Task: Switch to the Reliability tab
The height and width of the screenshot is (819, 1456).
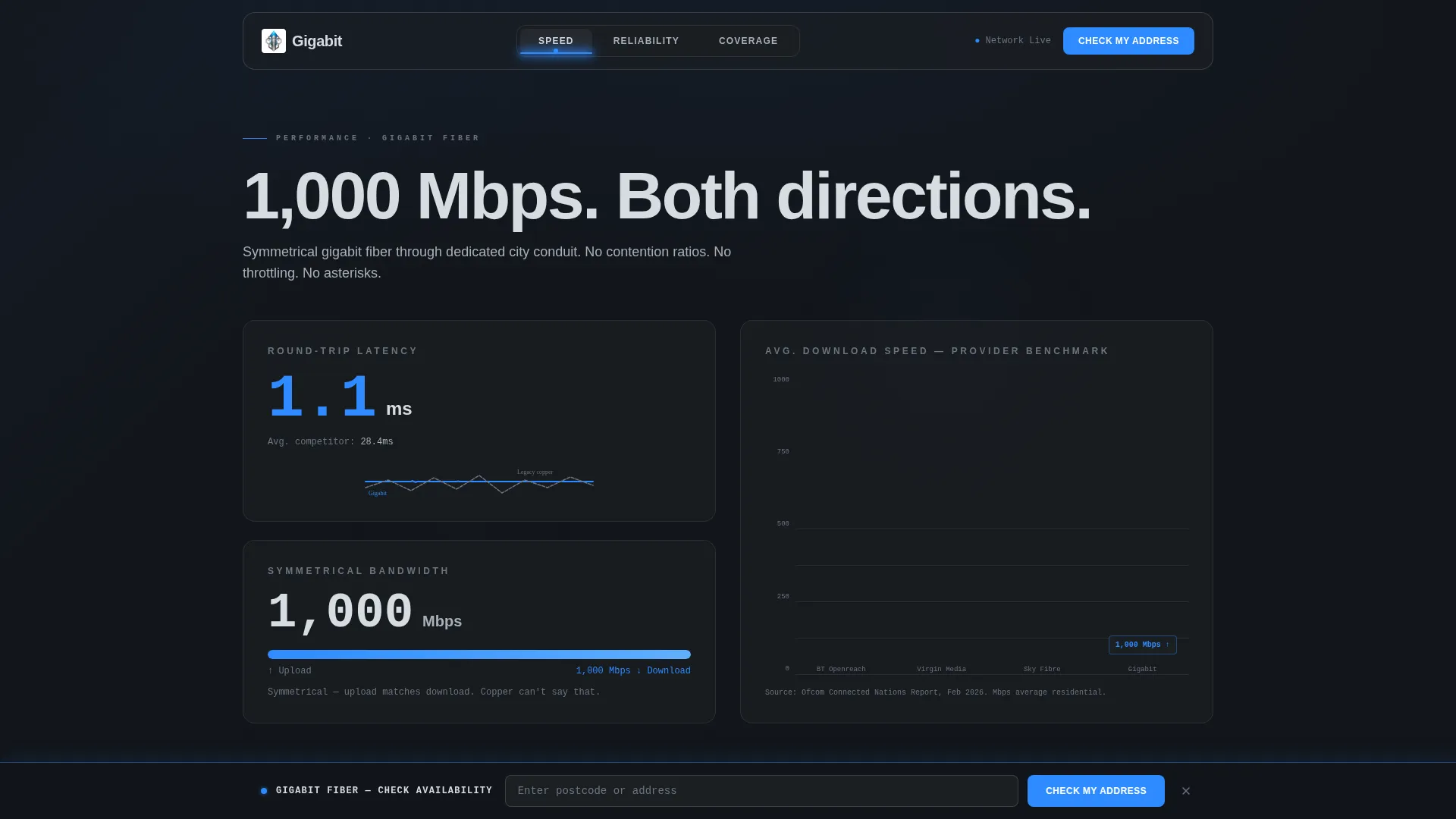Action: click(x=646, y=41)
